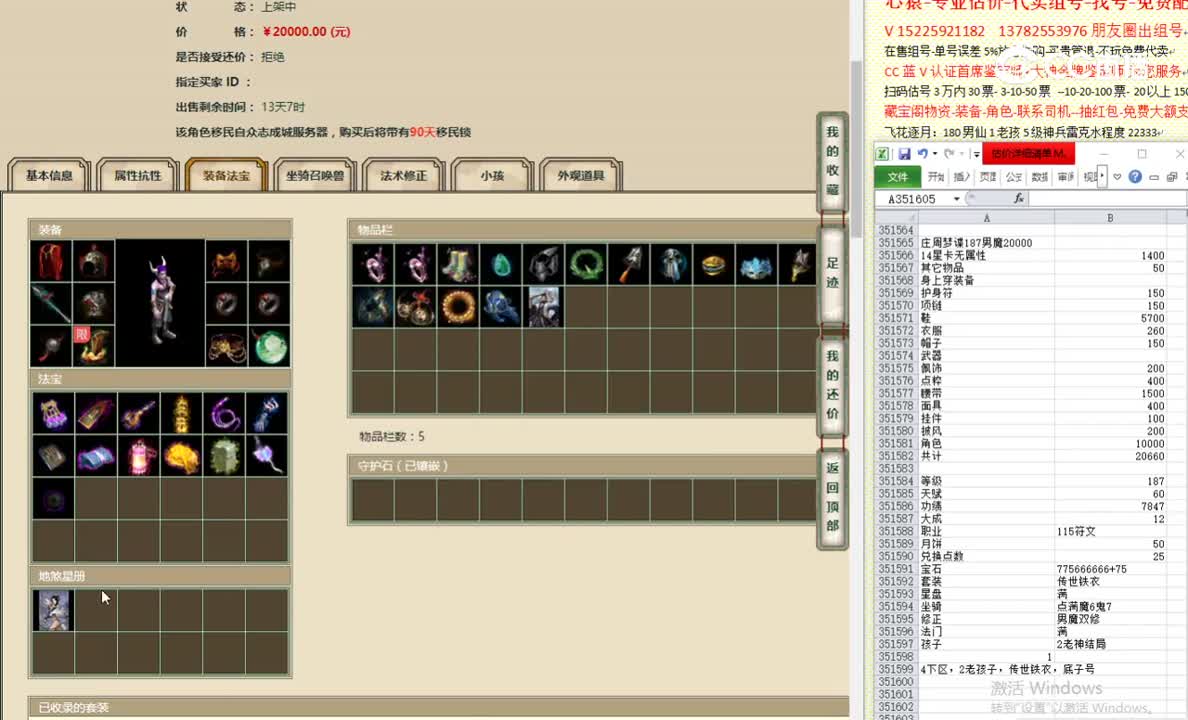This screenshot has width=1188, height=720.
Task: Switch to the 基本信息 tab
Action: pyautogui.click(x=47, y=174)
